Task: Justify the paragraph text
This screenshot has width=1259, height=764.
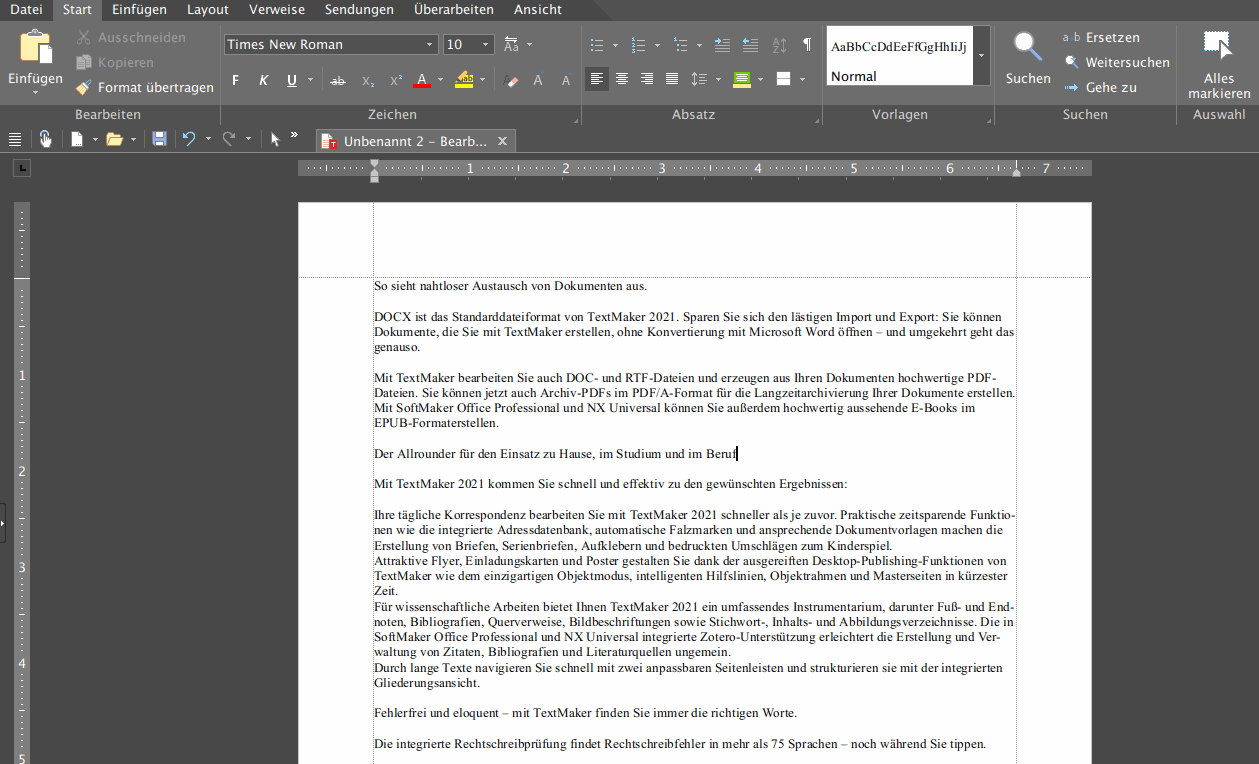Action: [672, 79]
